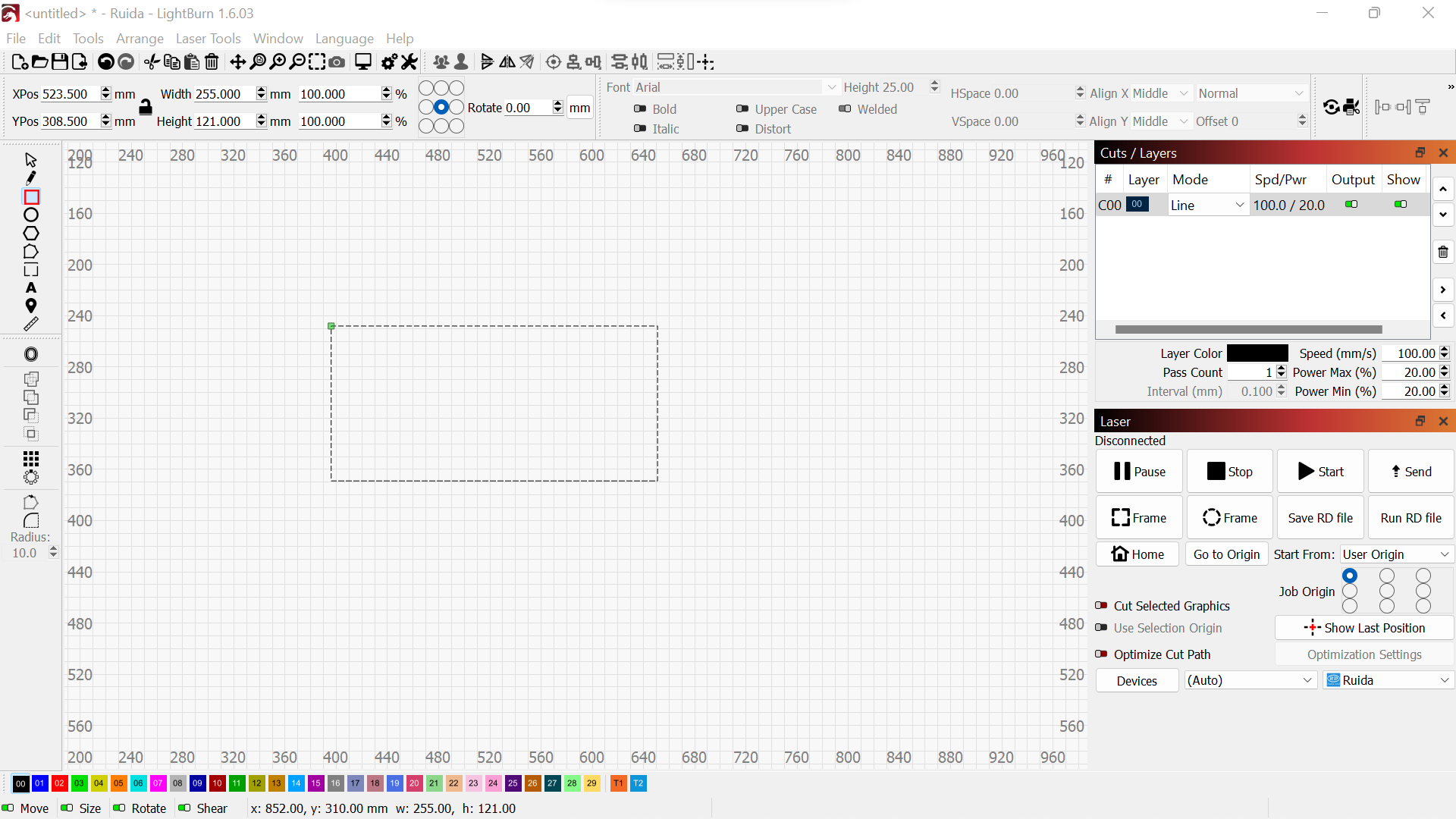Click the camera capture icon
Viewport: 1456px width, 819px height.
[x=337, y=62]
